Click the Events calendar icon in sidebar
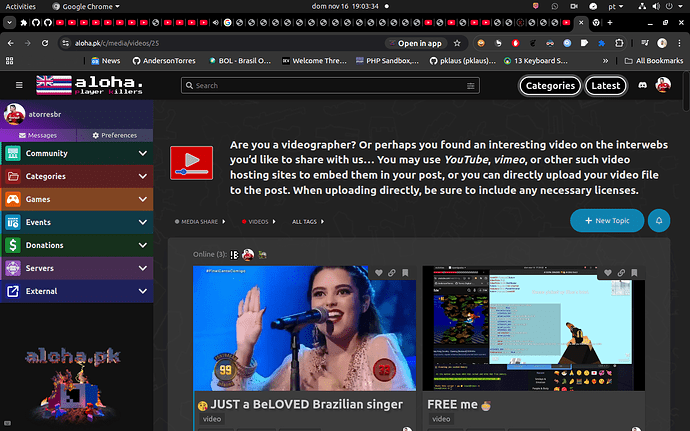 [13, 222]
